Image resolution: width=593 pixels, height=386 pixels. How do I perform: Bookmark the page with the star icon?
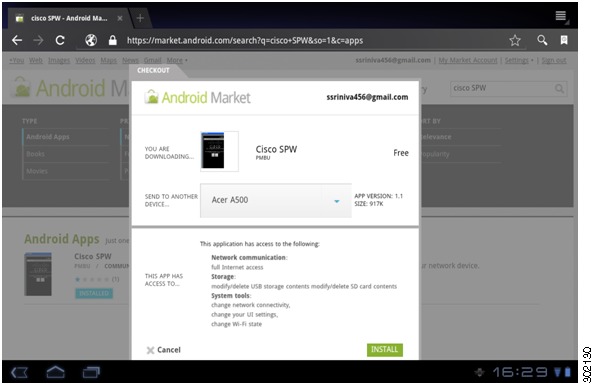(515, 40)
